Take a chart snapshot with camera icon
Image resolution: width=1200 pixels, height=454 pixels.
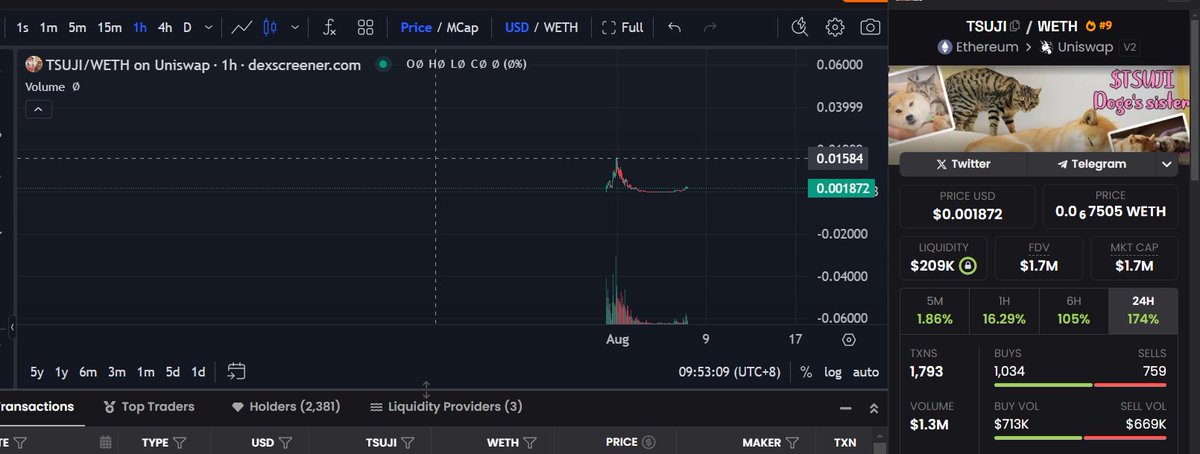[x=871, y=27]
